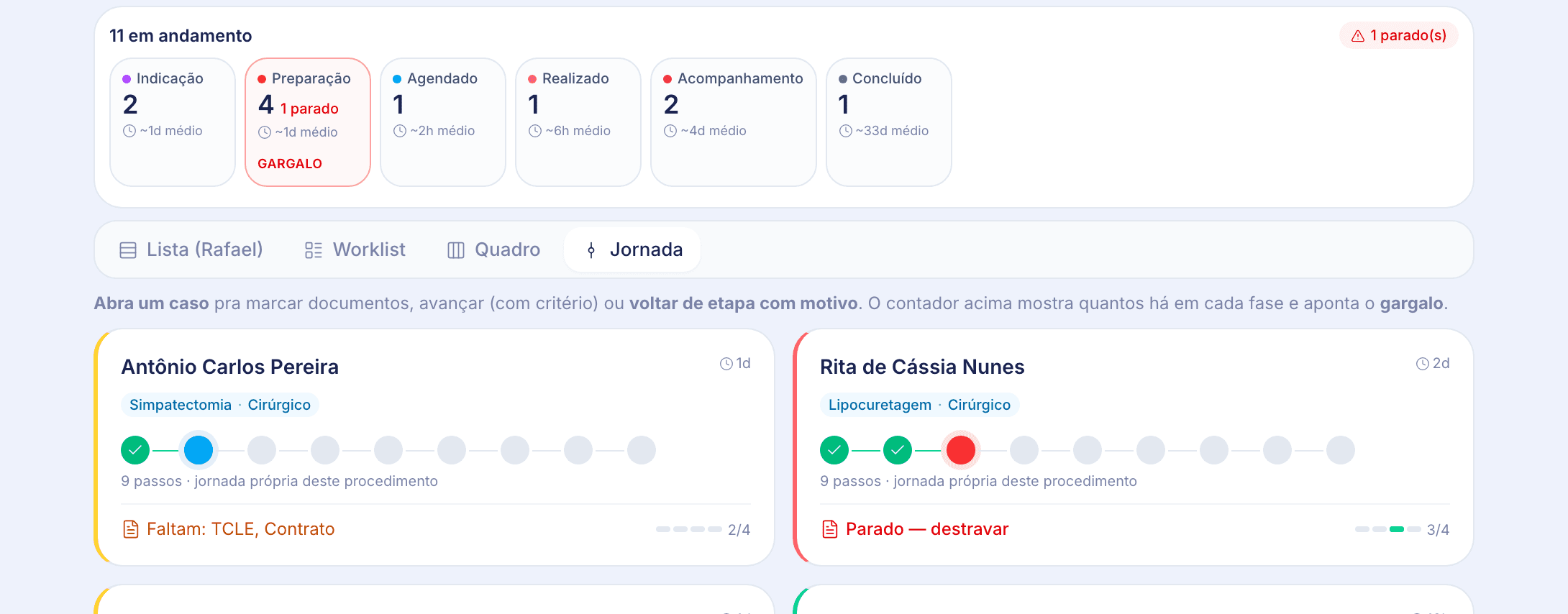Click the clock icon next to ~4d médio
The width and height of the screenshot is (1568, 614).
click(670, 131)
